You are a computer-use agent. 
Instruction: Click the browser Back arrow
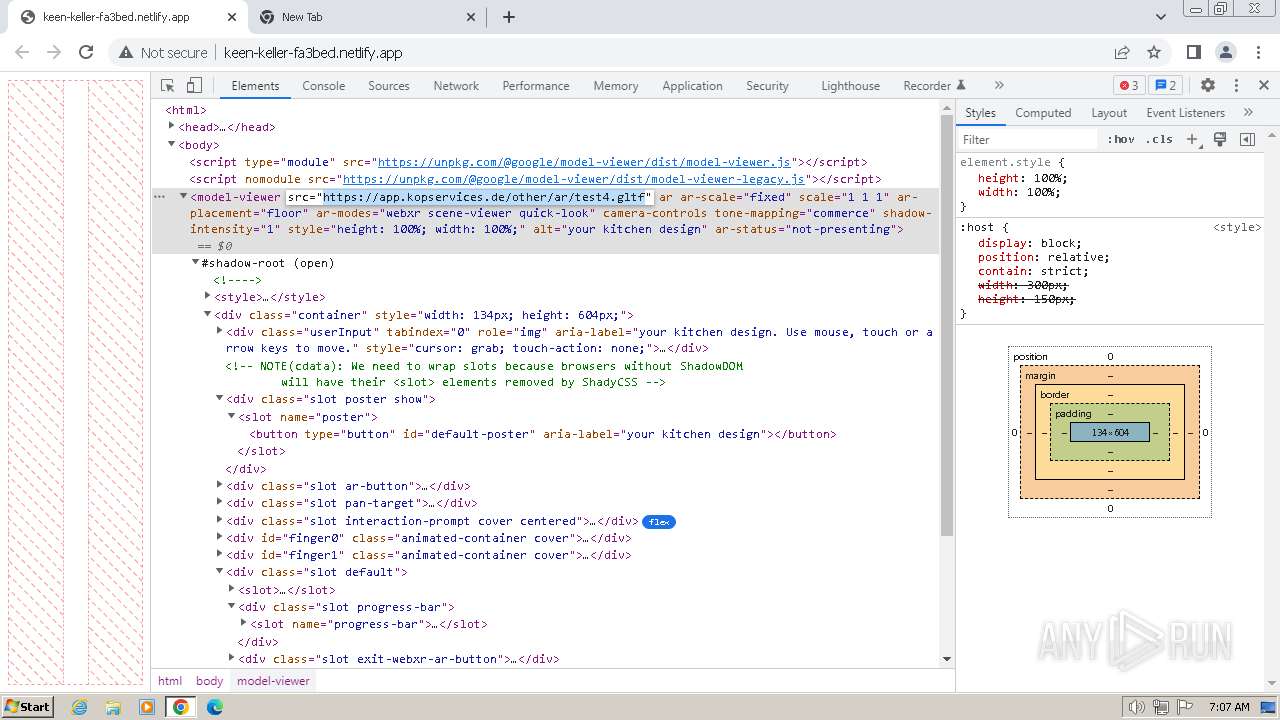(22, 52)
